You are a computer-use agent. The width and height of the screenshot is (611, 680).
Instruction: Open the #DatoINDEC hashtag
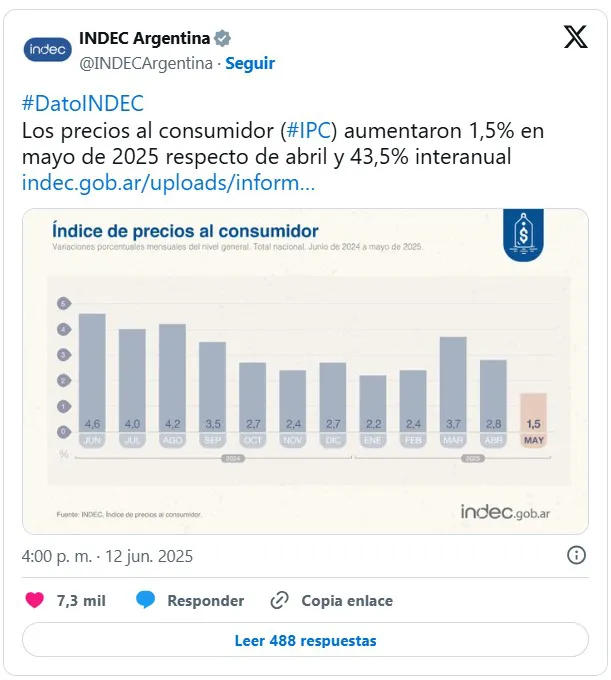pyautogui.click(x=83, y=103)
